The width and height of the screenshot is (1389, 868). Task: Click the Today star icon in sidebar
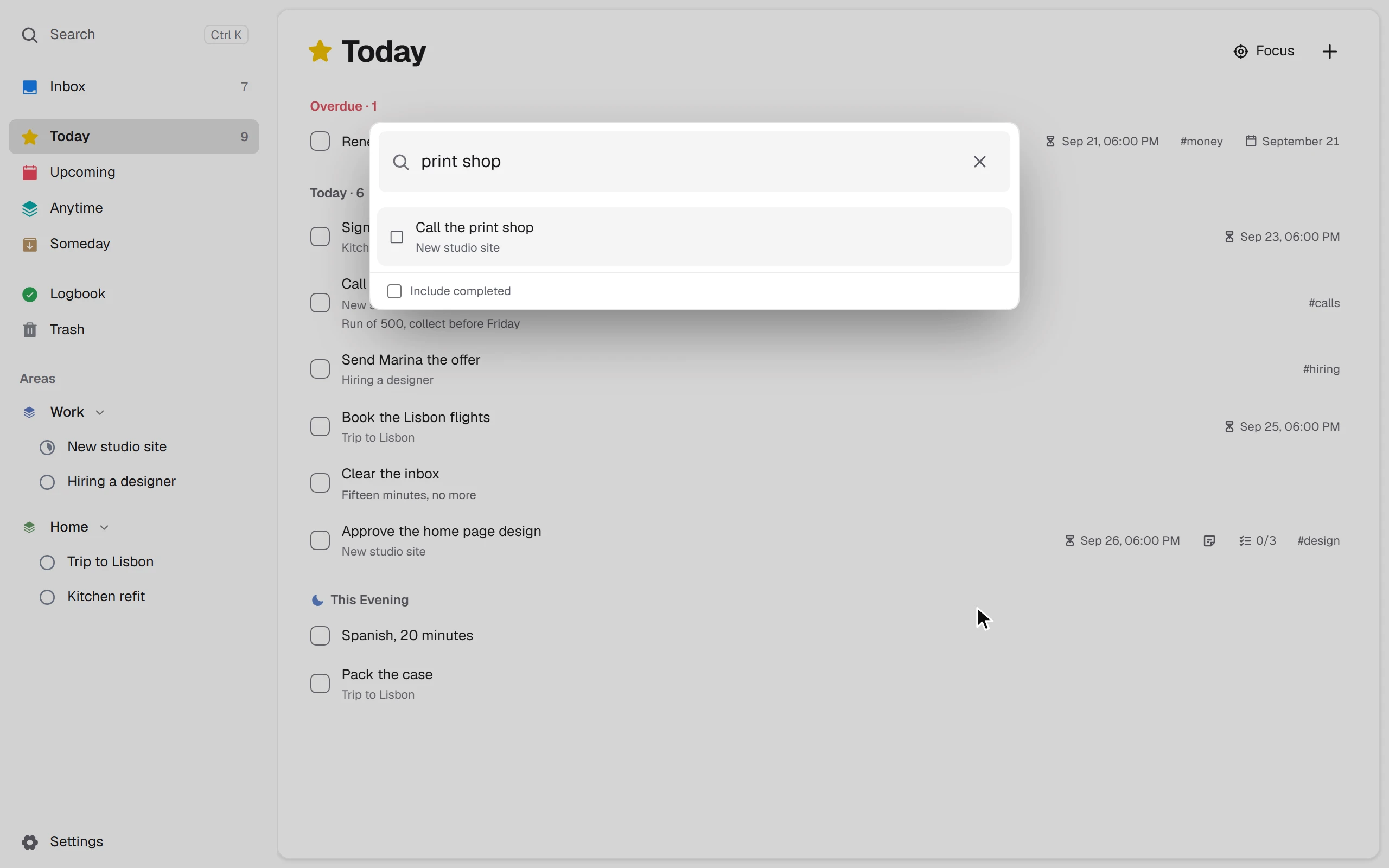(29, 137)
